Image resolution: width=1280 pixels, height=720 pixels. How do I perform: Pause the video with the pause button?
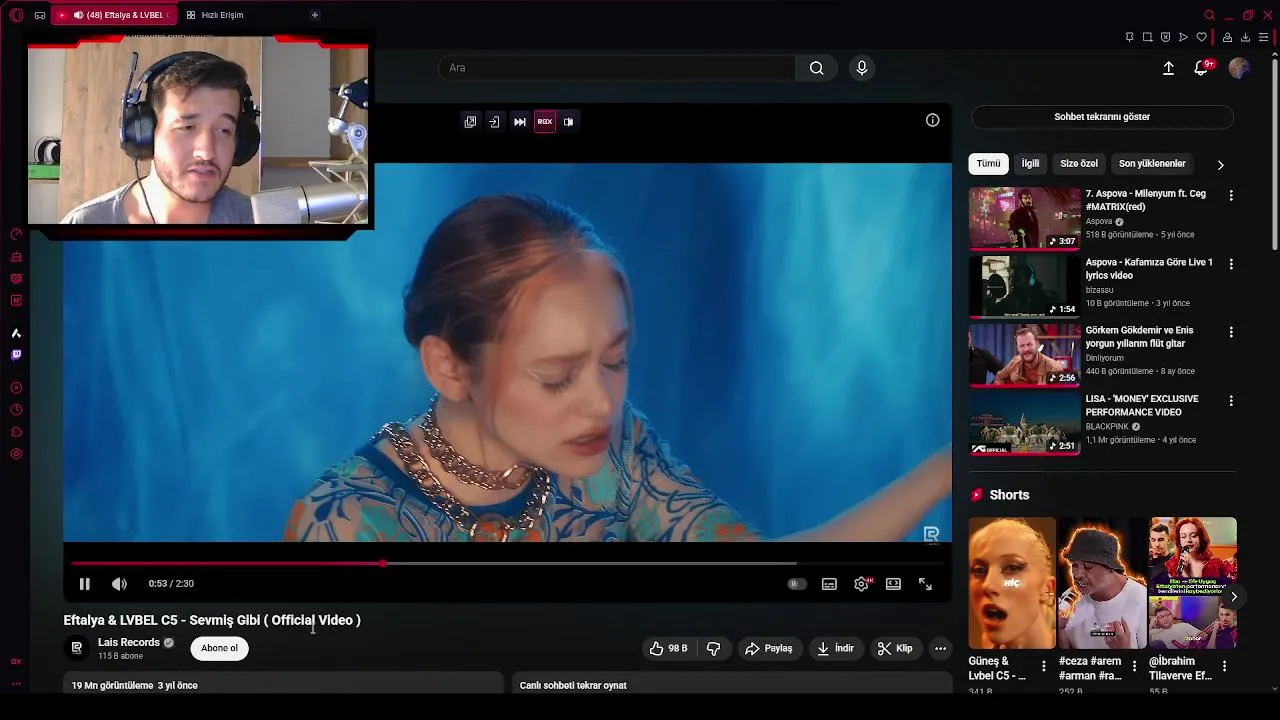[x=84, y=584]
